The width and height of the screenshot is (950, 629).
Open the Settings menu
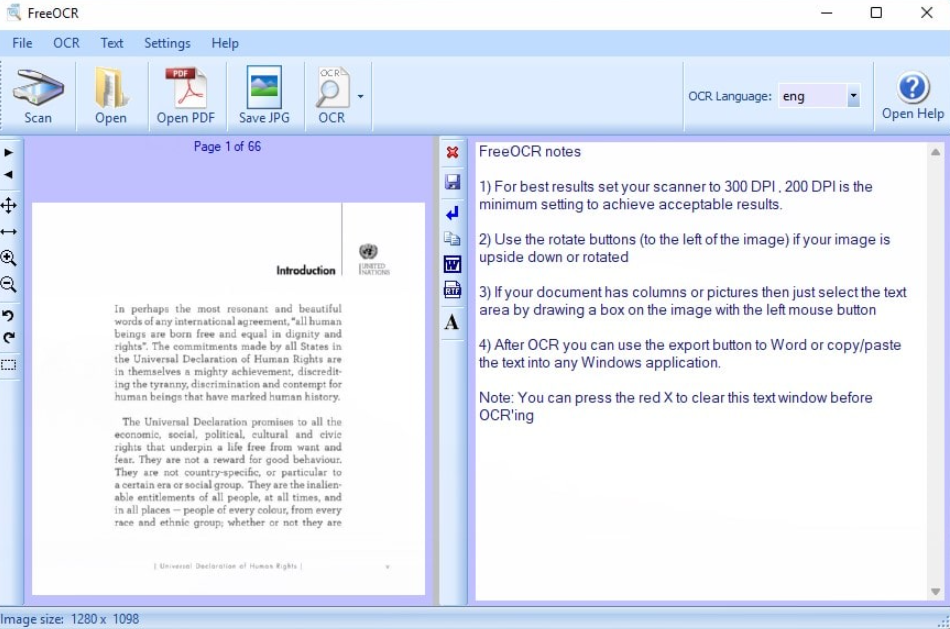(167, 43)
